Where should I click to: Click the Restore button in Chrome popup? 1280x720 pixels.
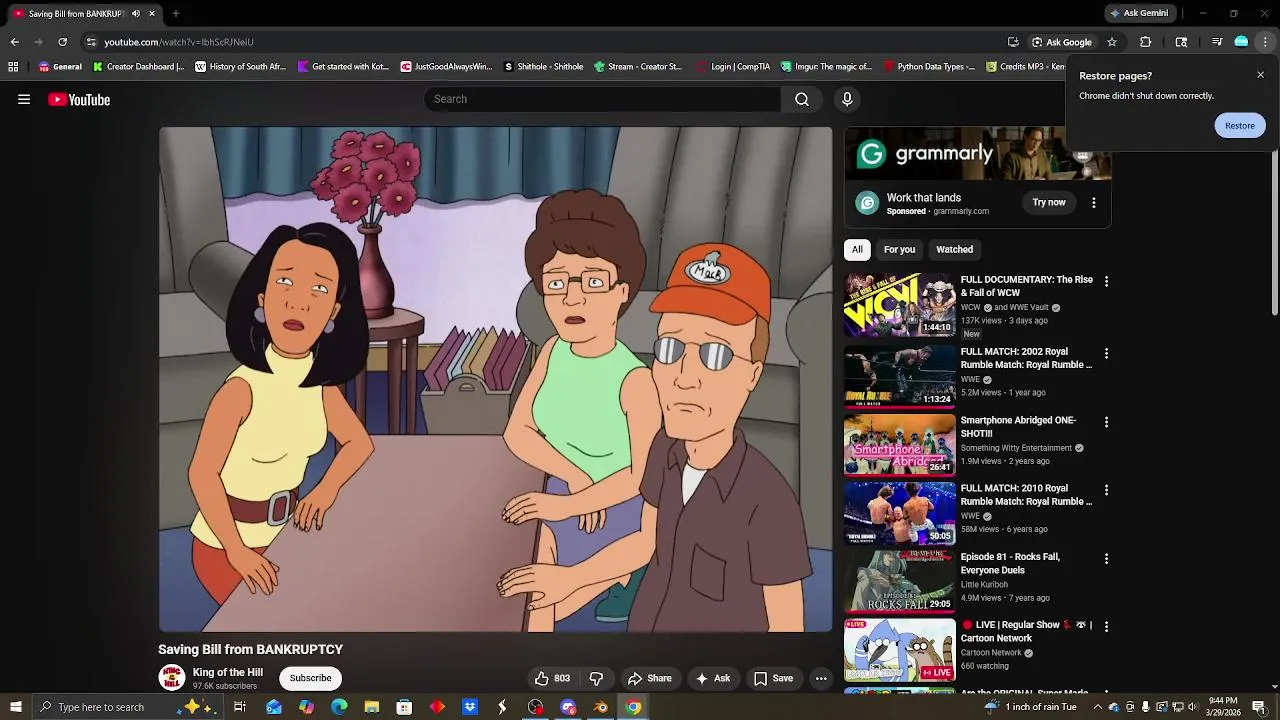tap(1240, 125)
